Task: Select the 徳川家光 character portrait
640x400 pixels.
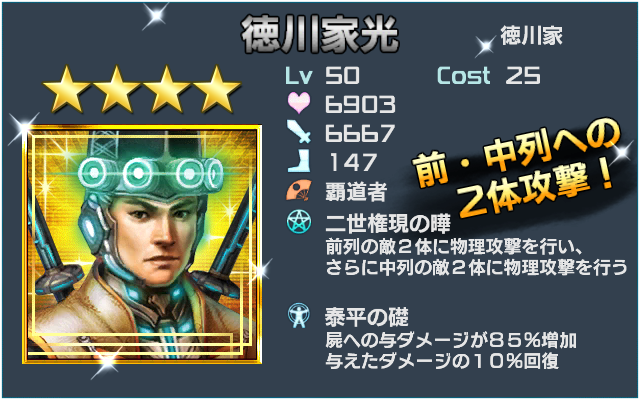Action: point(142,244)
